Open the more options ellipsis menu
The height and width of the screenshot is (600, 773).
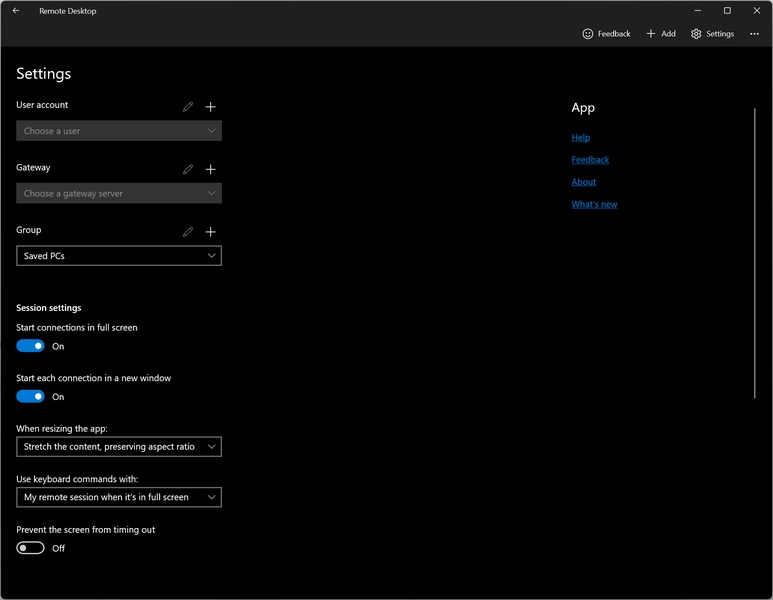pos(754,34)
